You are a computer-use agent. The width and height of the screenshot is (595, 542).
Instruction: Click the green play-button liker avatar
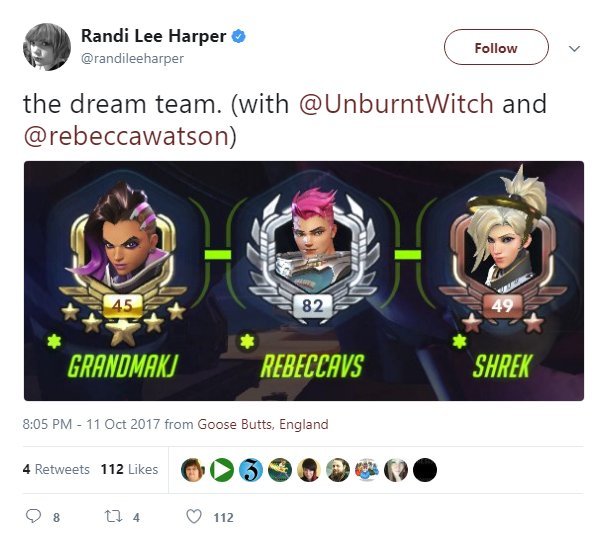(222, 470)
